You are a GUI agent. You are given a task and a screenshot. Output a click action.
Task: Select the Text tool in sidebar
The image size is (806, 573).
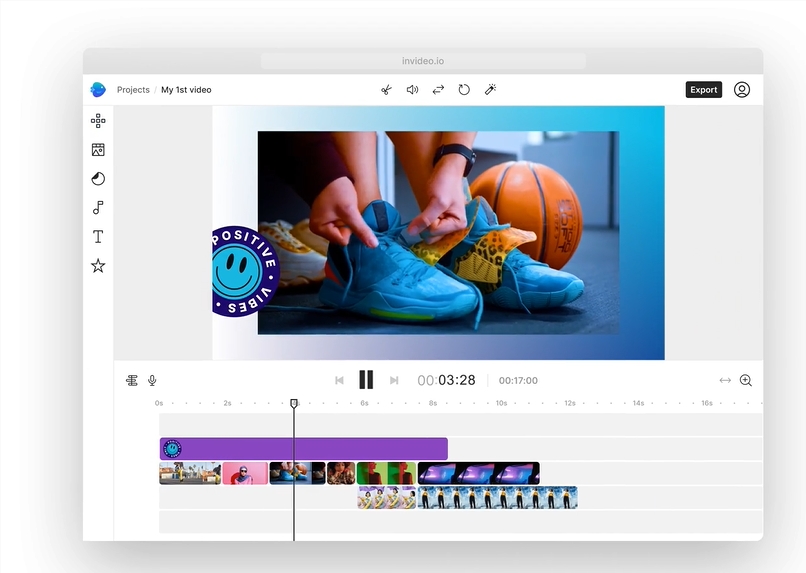(98, 236)
